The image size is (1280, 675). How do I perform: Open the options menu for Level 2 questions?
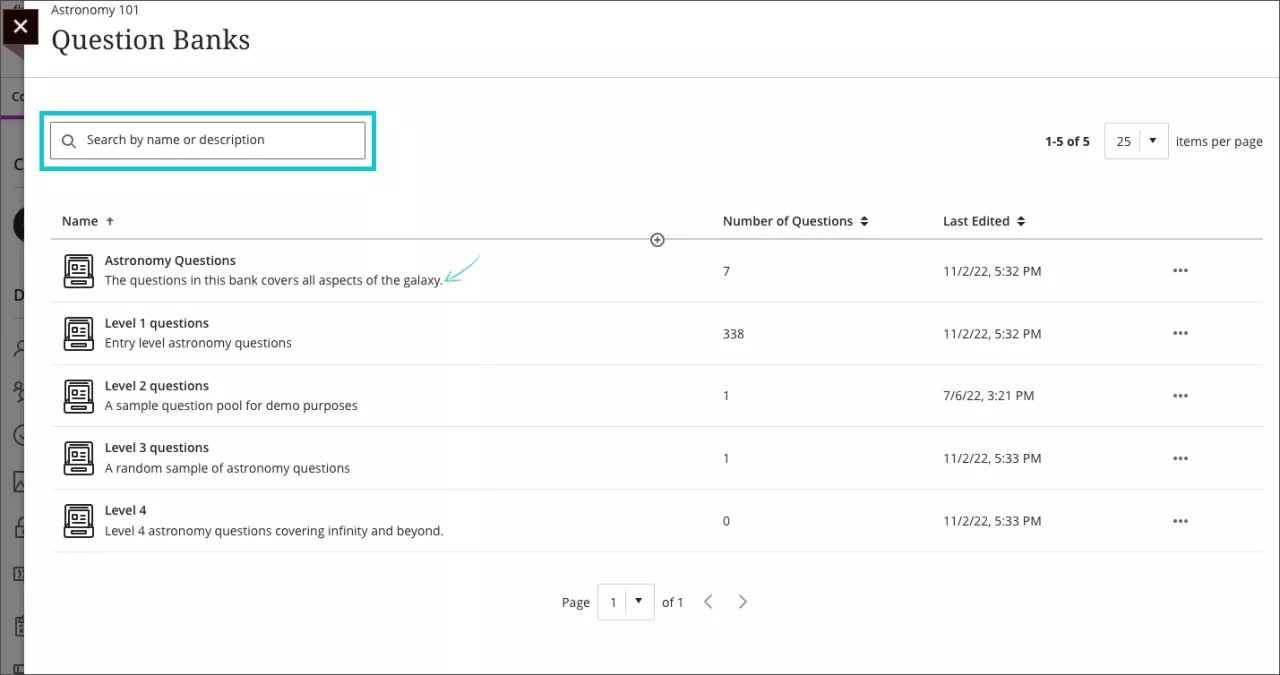(1180, 395)
